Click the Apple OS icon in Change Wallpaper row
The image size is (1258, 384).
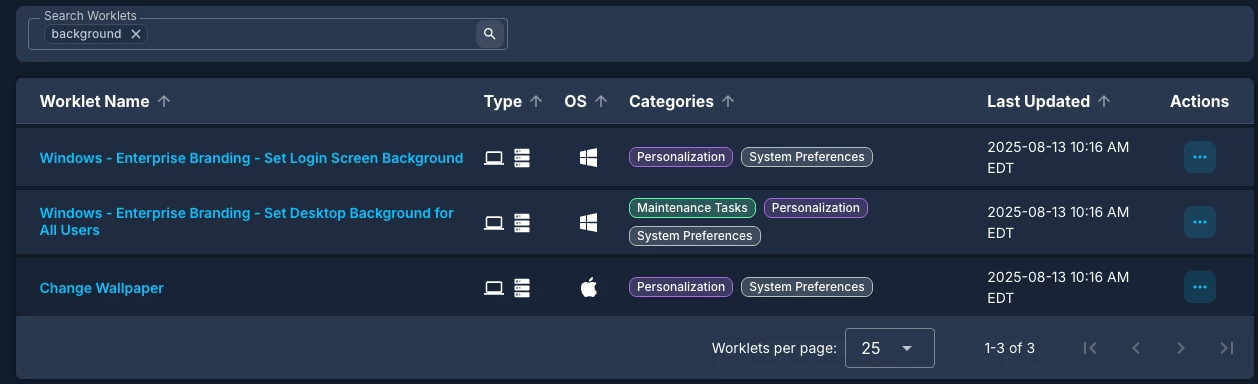[x=589, y=287]
